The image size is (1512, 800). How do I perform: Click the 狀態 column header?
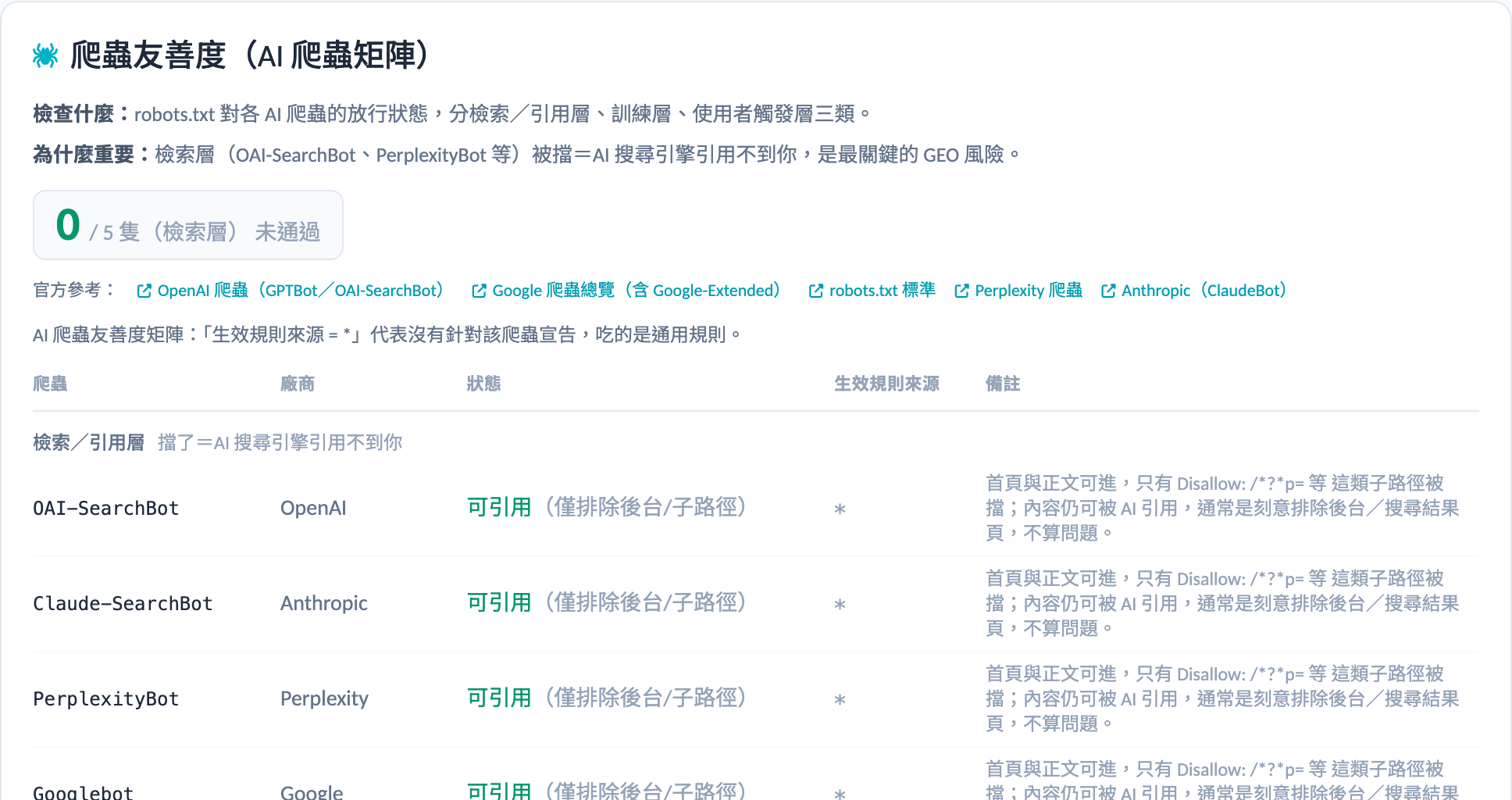tap(483, 384)
